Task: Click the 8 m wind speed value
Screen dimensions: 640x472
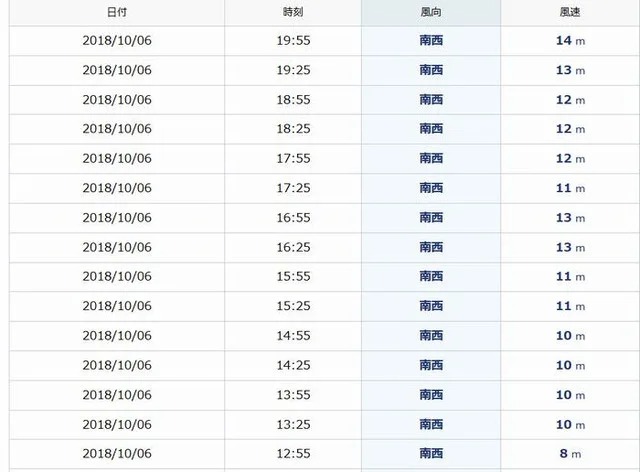Action: click(x=570, y=454)
